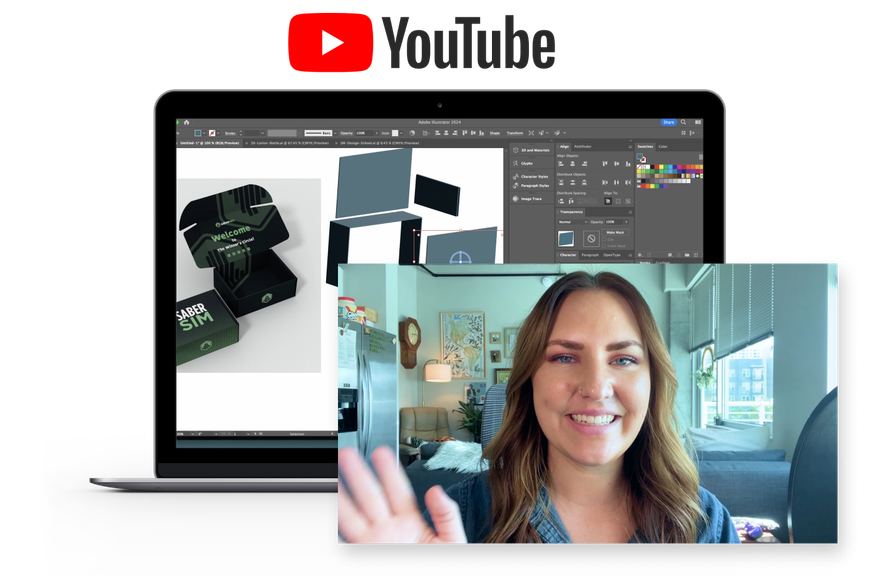Select Align To Selection option
Screen dimensions: 880x581
(618, 201)
